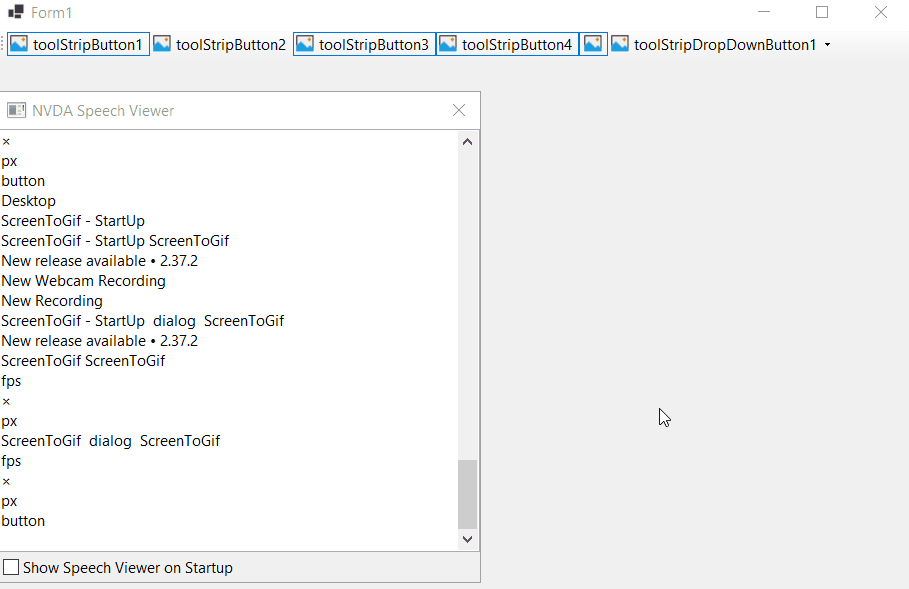Click the toolStripButton1 image icon
The height and width of the screenshot is (589, 909).
point(17,43)
